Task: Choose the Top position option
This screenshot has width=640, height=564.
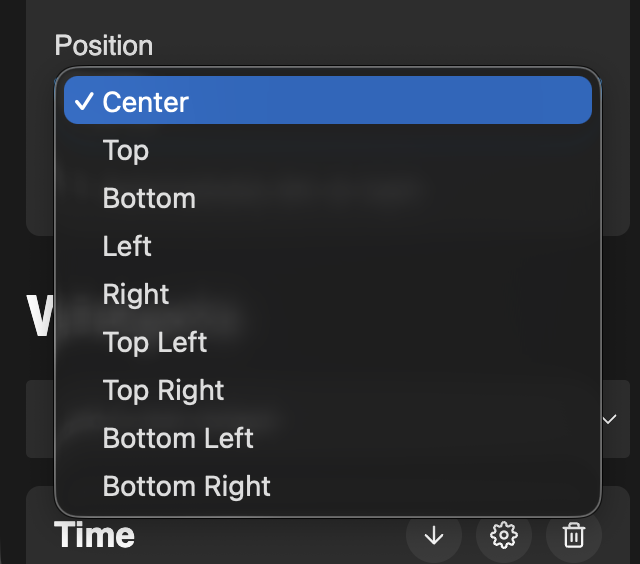Action: pos(126,150)
